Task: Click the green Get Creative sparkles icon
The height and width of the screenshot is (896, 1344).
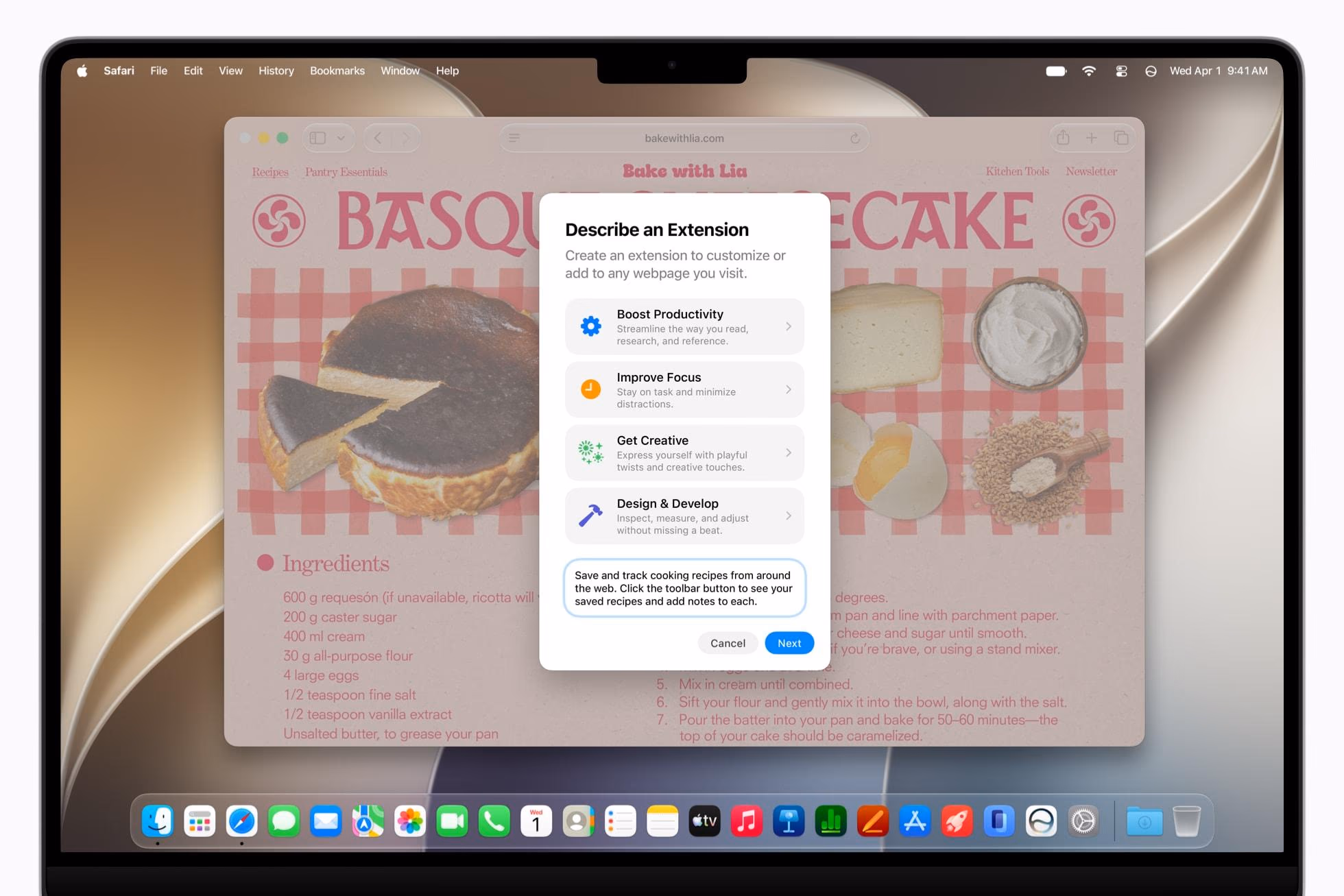Action: [x=590, y=452]
